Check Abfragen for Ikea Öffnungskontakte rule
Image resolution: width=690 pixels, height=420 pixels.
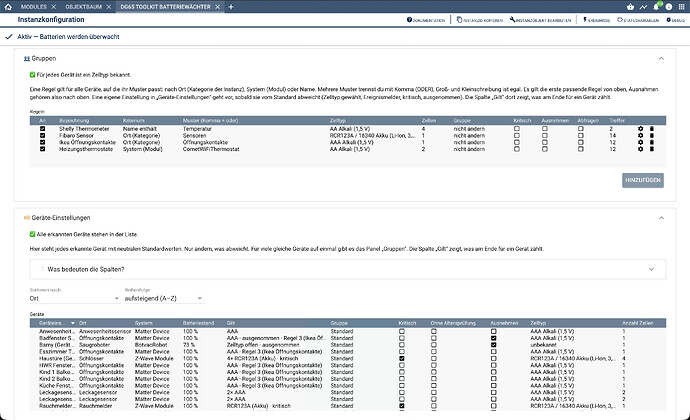pos(580,142)
